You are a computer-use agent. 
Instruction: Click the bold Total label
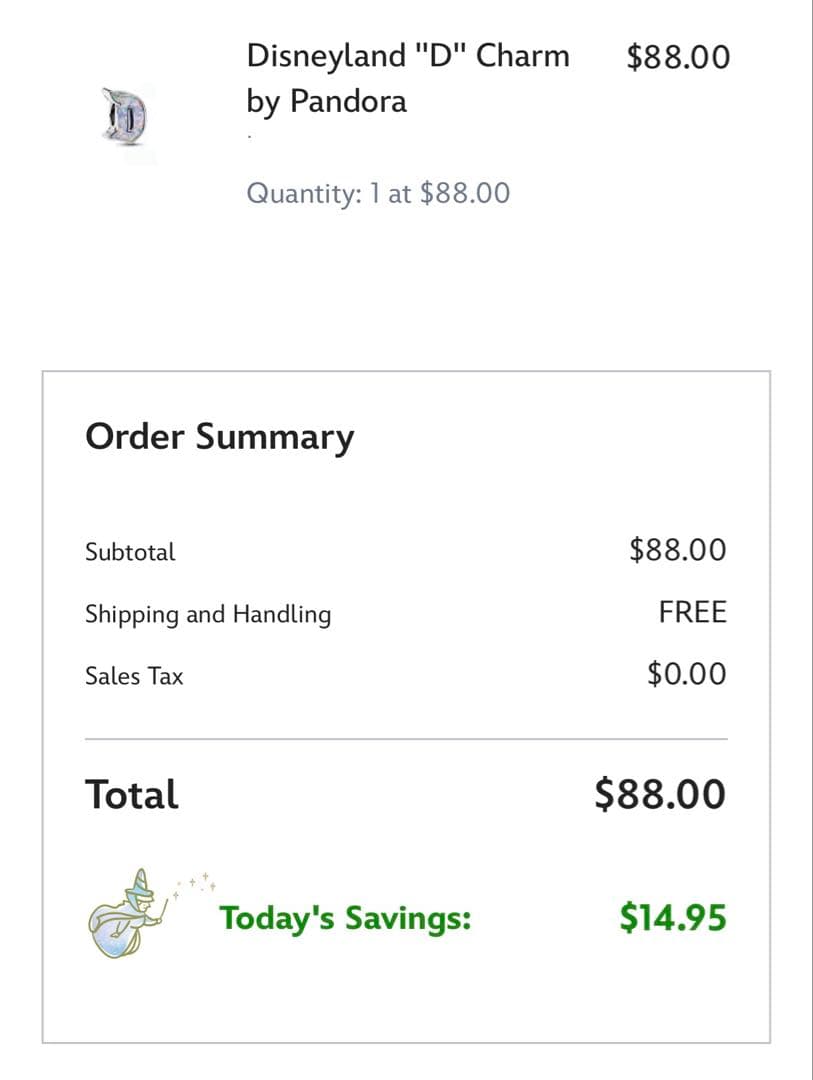point(132,795)
